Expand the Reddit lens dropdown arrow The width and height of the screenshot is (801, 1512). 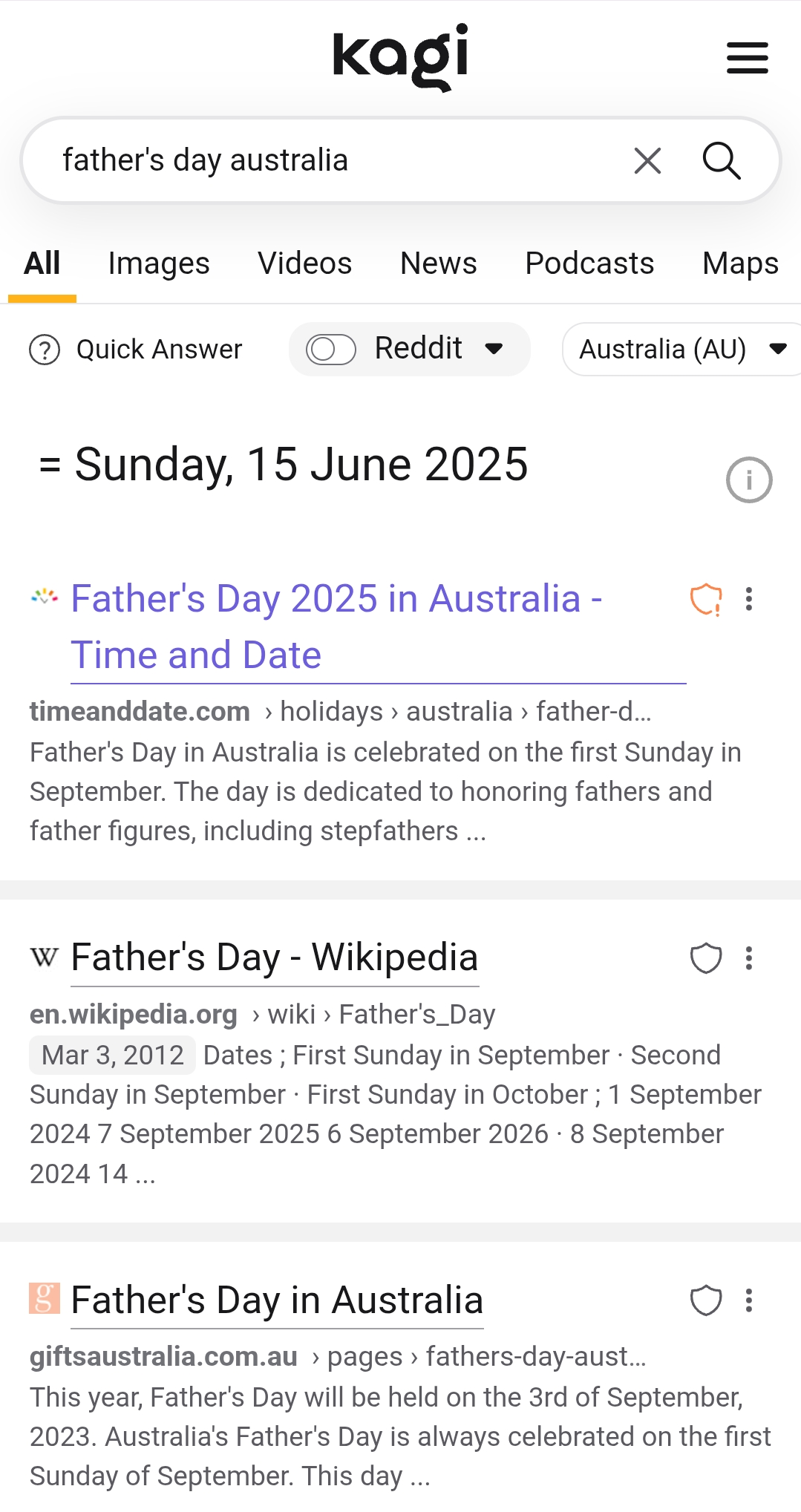click(x=494, y=349)
